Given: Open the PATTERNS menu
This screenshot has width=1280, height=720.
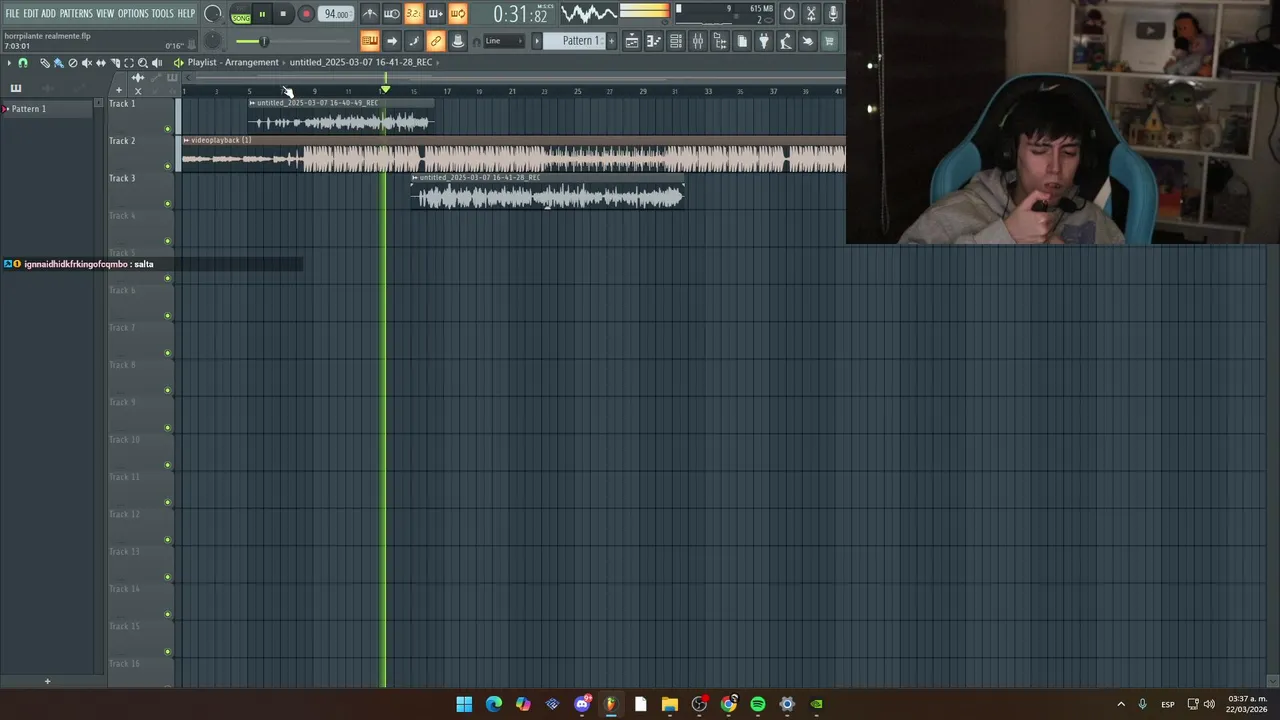Looking at the screenshot, I should coord(76,13).
